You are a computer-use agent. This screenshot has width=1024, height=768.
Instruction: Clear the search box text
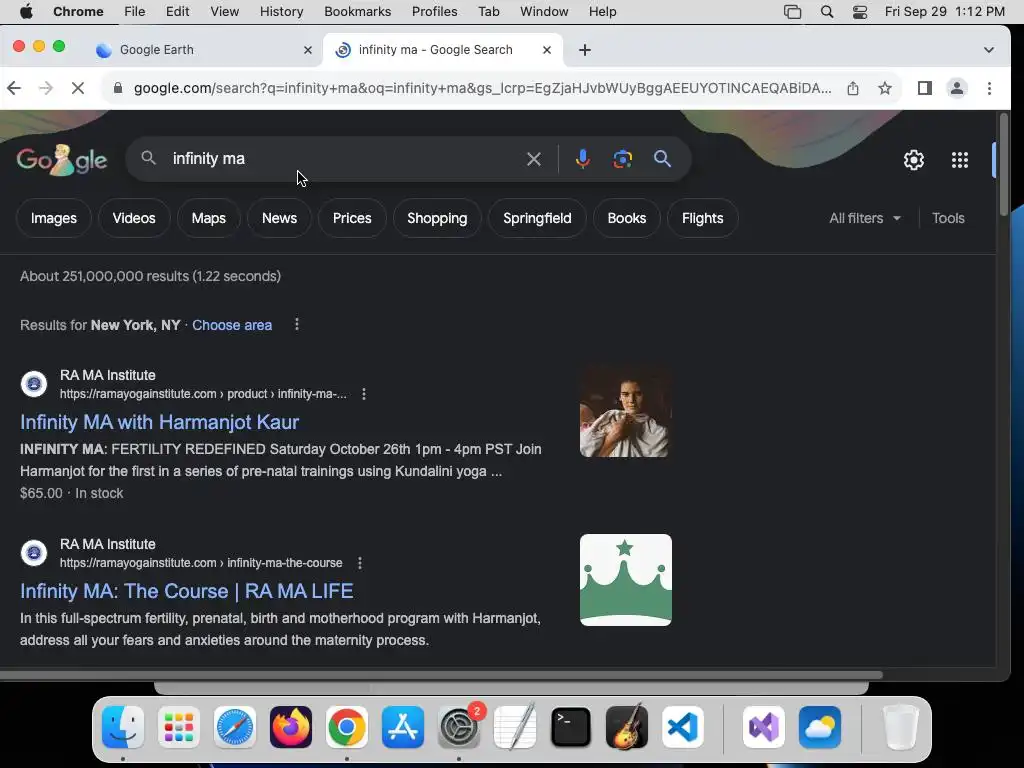click(534, 159)
